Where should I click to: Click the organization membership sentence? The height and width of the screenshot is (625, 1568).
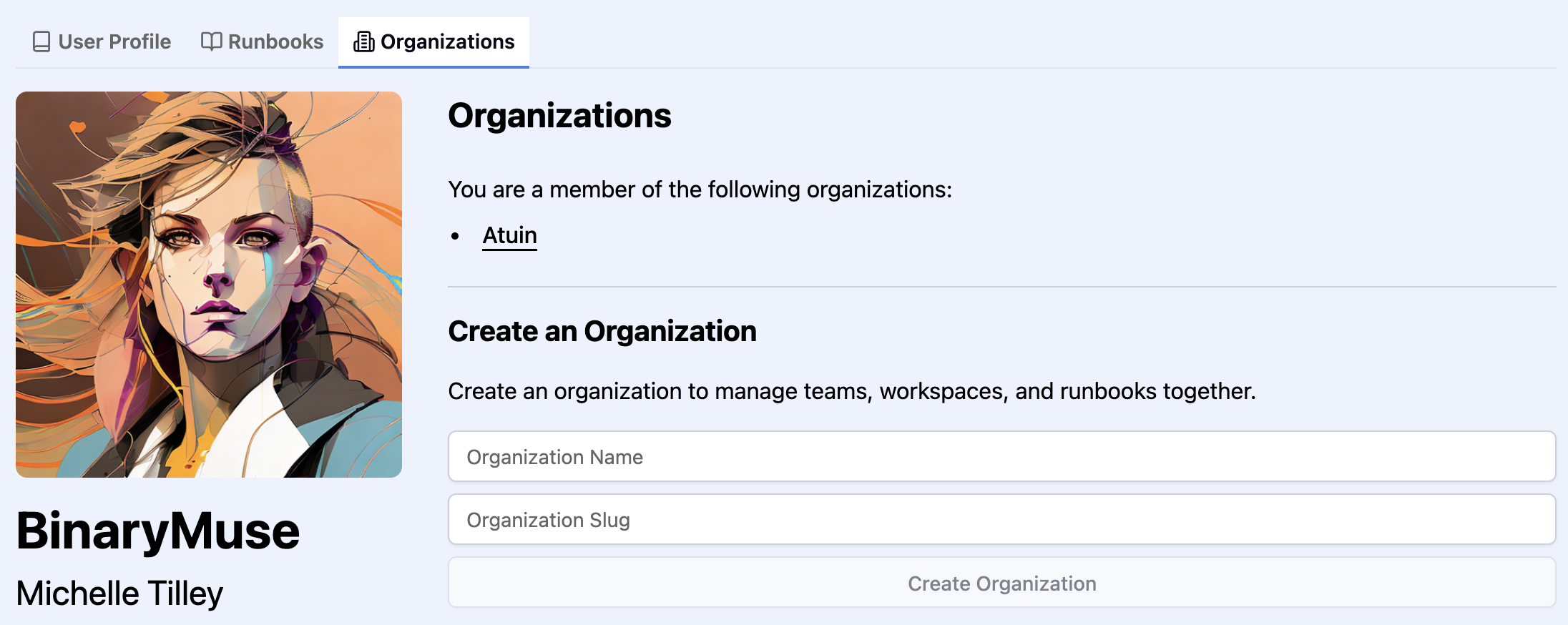[x=700, y=190]
